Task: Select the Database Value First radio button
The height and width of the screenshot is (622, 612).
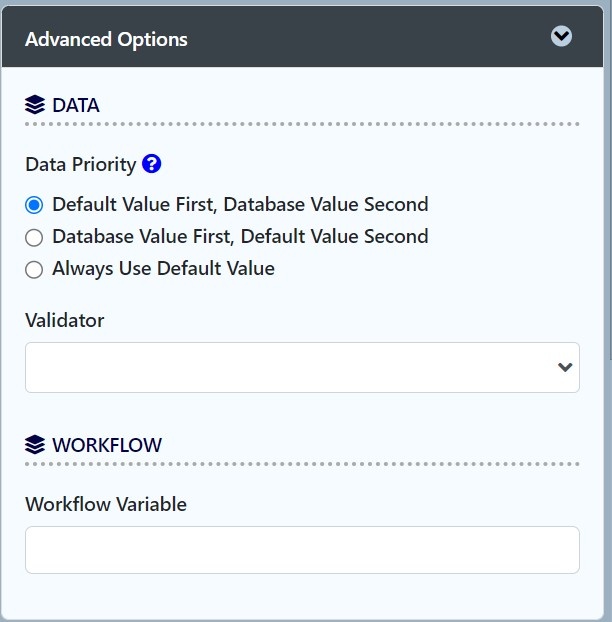Action: [x=35, y=237]
